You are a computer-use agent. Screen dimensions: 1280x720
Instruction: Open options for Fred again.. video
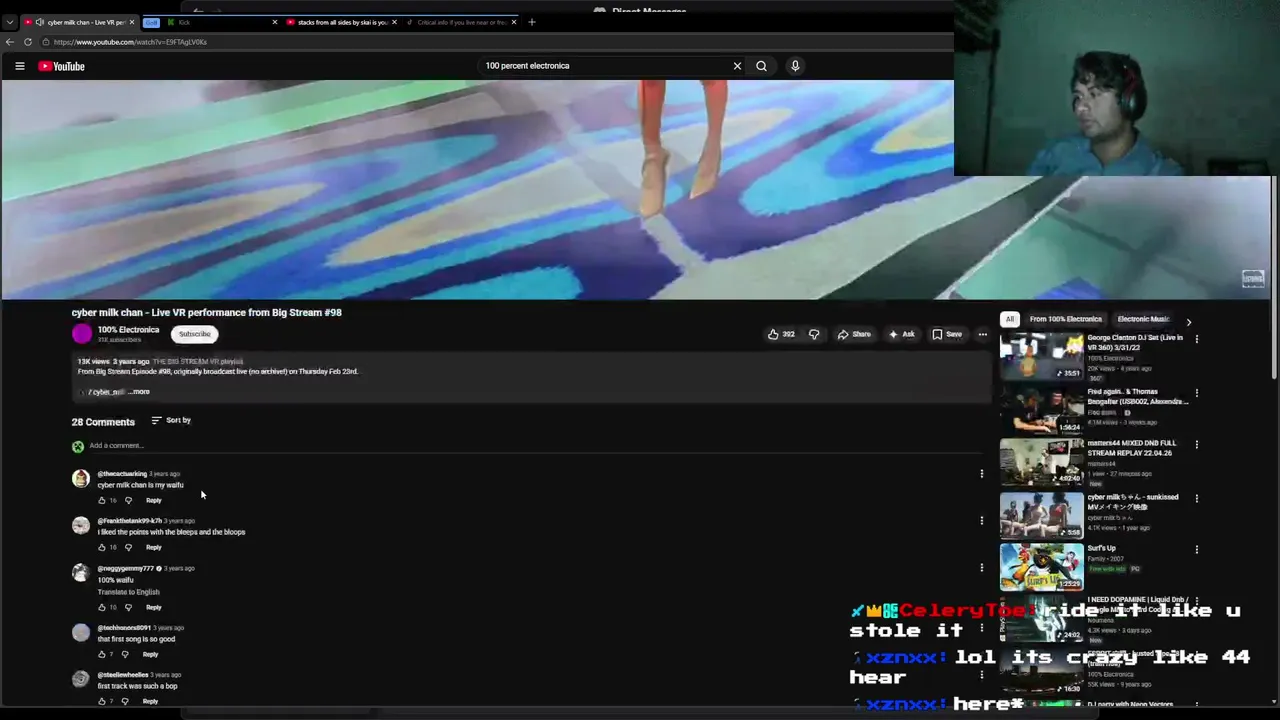click(1196, 393)
